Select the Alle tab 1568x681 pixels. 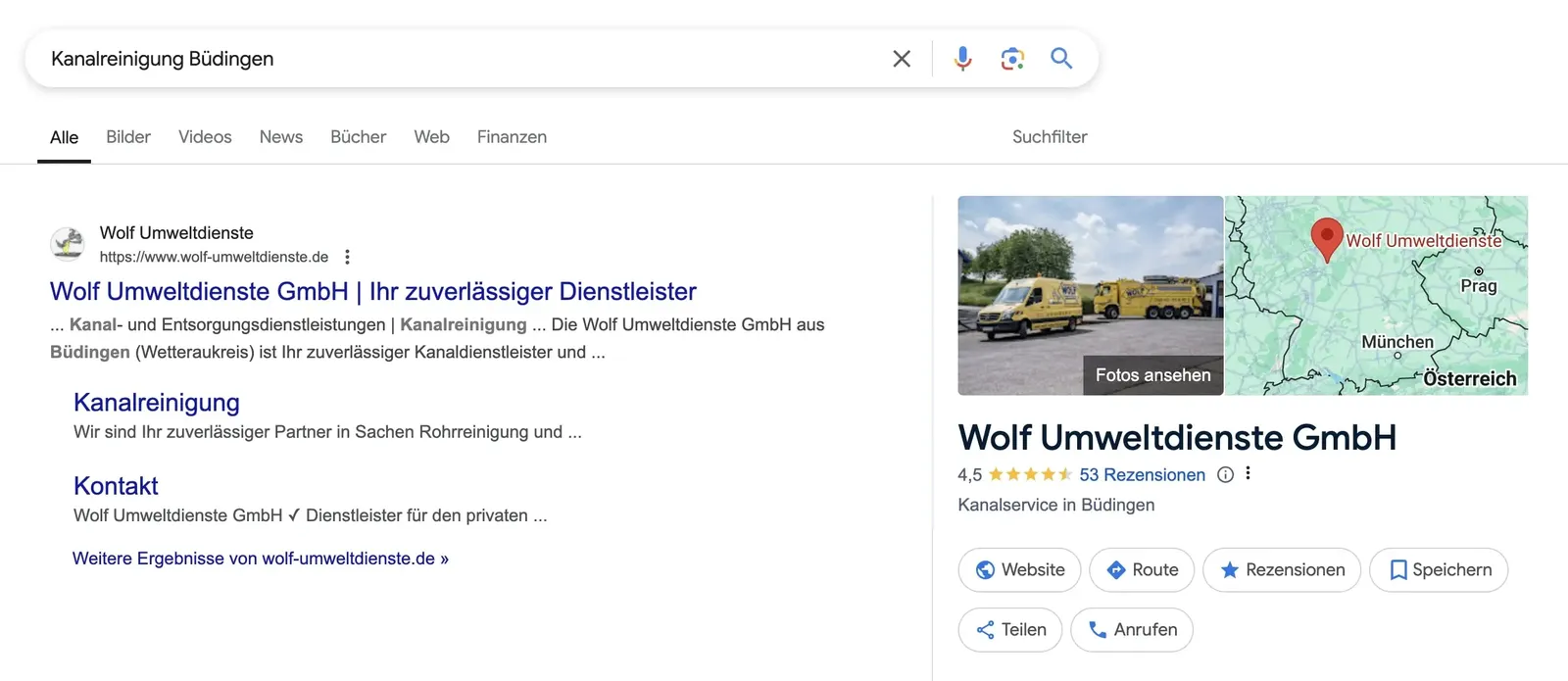click(x=64, y=137)
